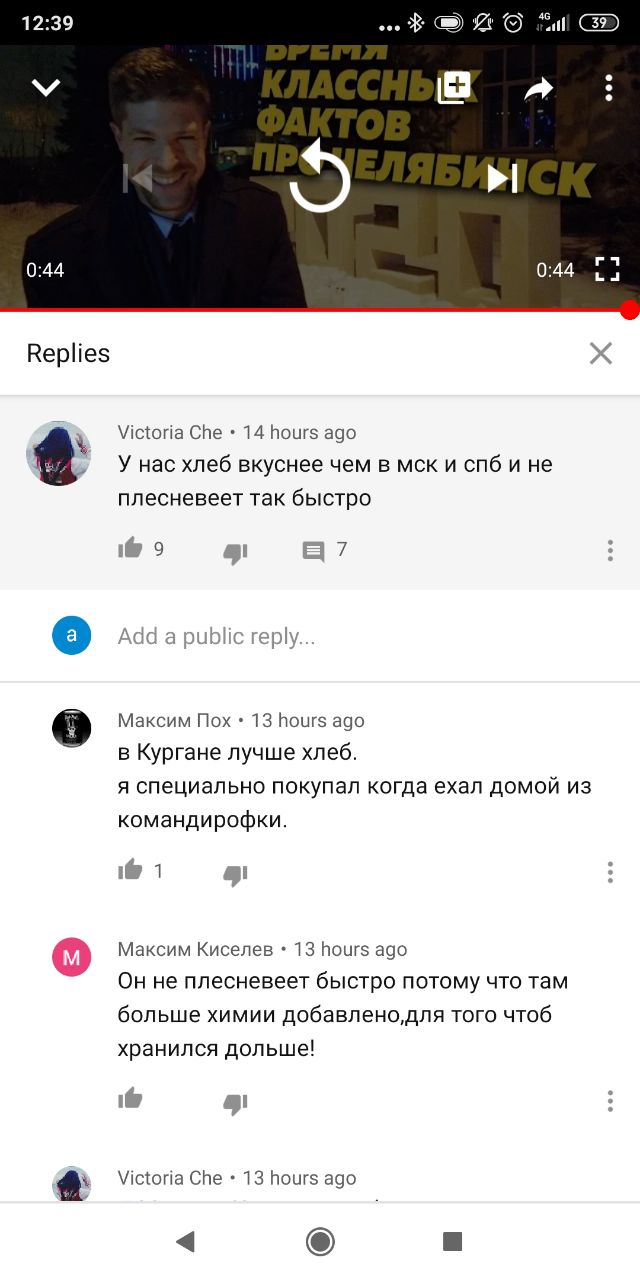Close the Replies panel
Image resolution: width=640 pixels, height=1280 pixels.
pos(600,353)
